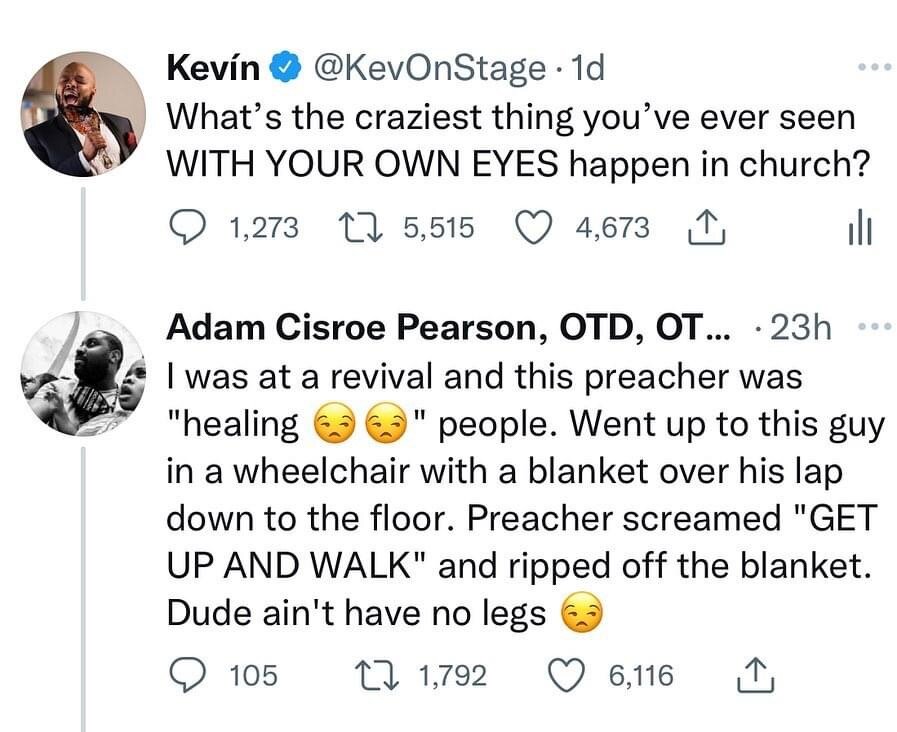Open more options on Kevin's tweet
The height and width of the screenshot is (732, 897).
[859, 70]
